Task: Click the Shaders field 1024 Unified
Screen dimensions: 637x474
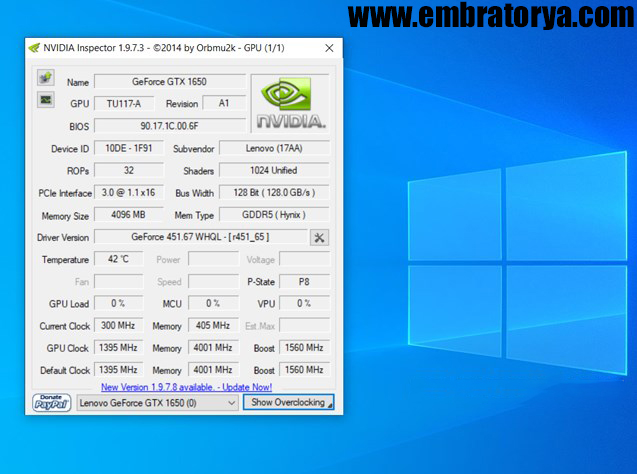Action: point(274,170)
